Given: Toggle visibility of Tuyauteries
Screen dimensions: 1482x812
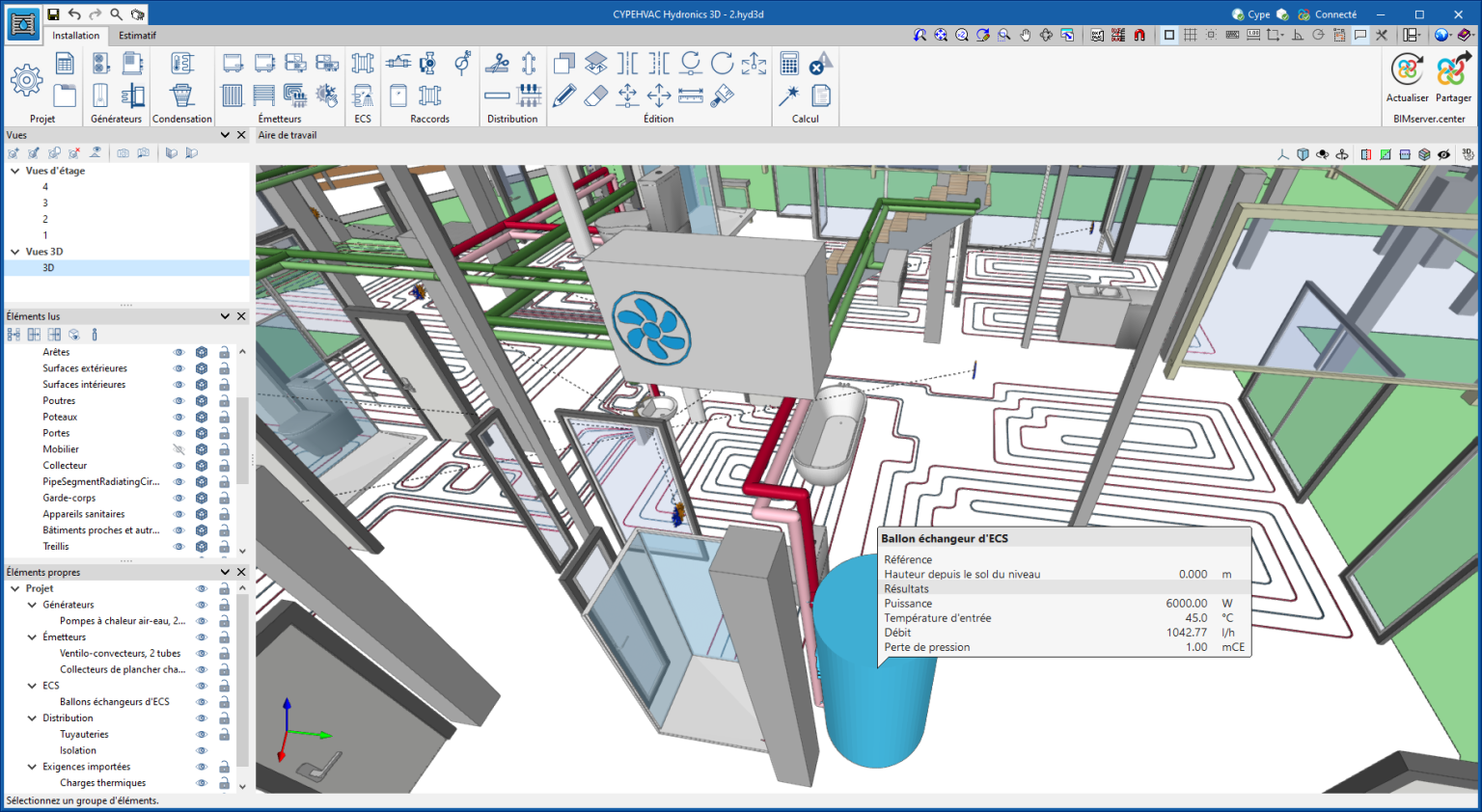Looking at the screenshot, I should [x=202, y=735].
